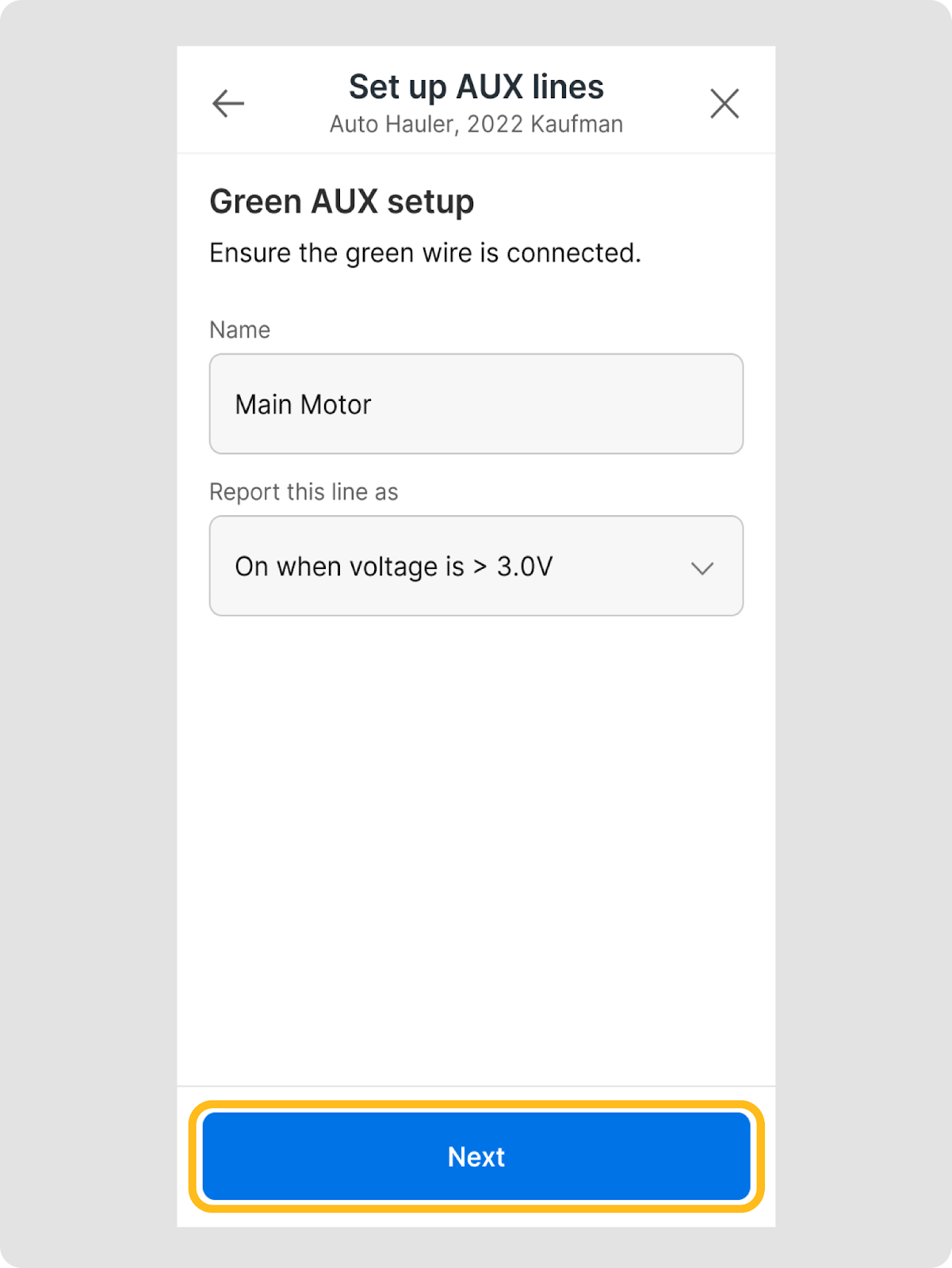This screenshot has width=952, height=1268.
Task: Click the "3.0V" threshold value in the dropdown
Action: pyautogui.click(x=524, y=567)
